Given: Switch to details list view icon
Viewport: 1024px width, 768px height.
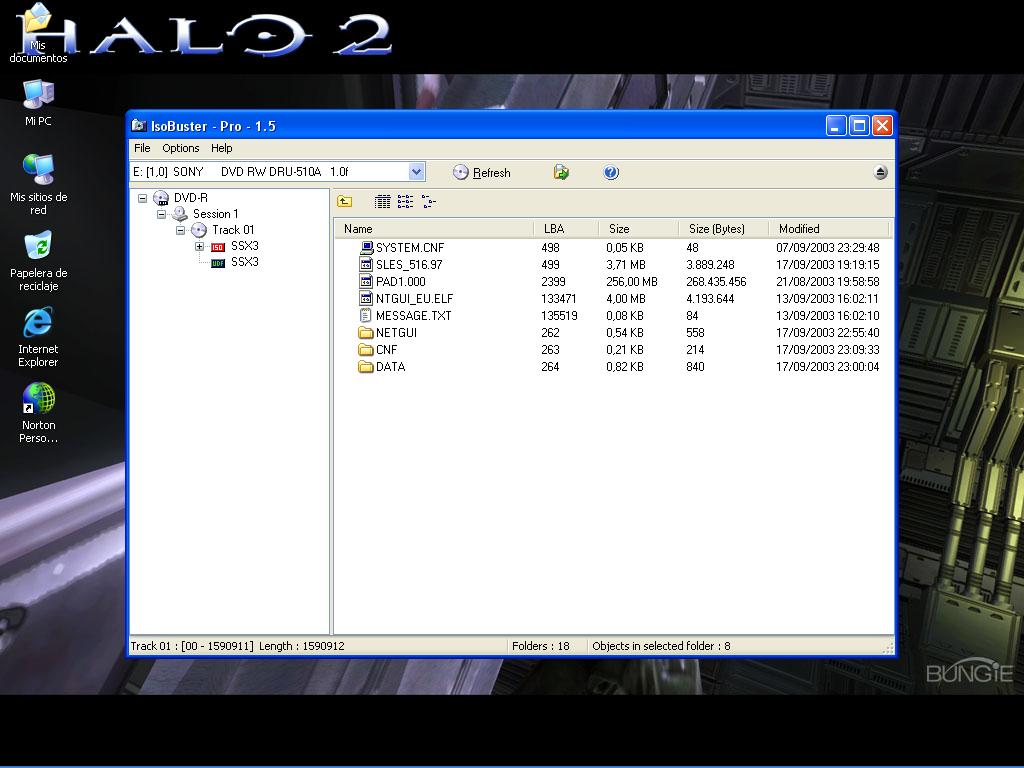Looking at the screenshot, I should [x=382, y=202].
